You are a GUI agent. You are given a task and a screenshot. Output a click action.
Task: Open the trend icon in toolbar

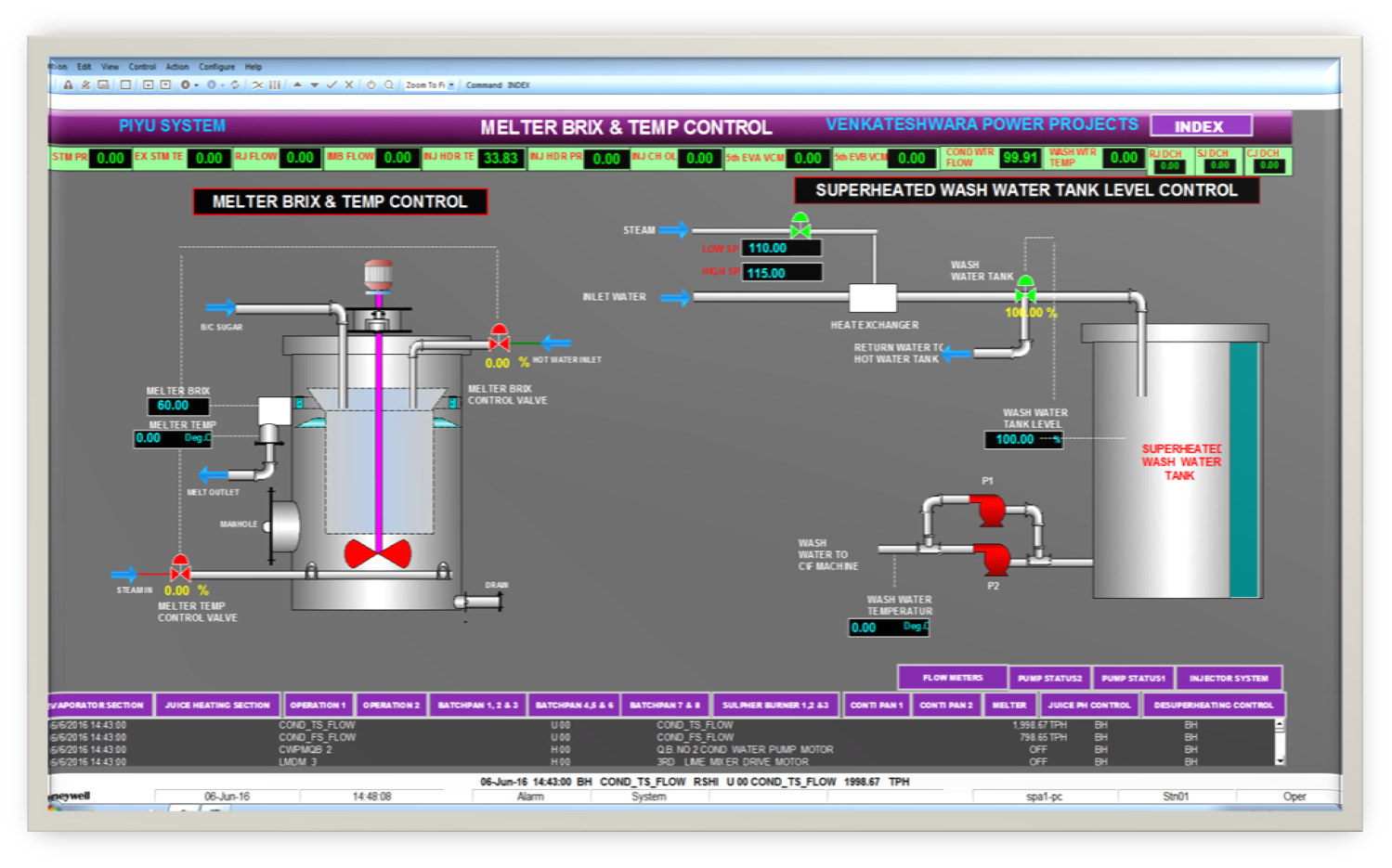click(x=257, y=84)
